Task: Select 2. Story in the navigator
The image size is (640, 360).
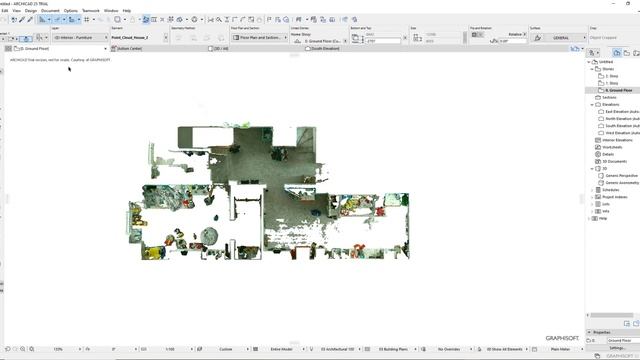Action: click(x=611, y=76)
